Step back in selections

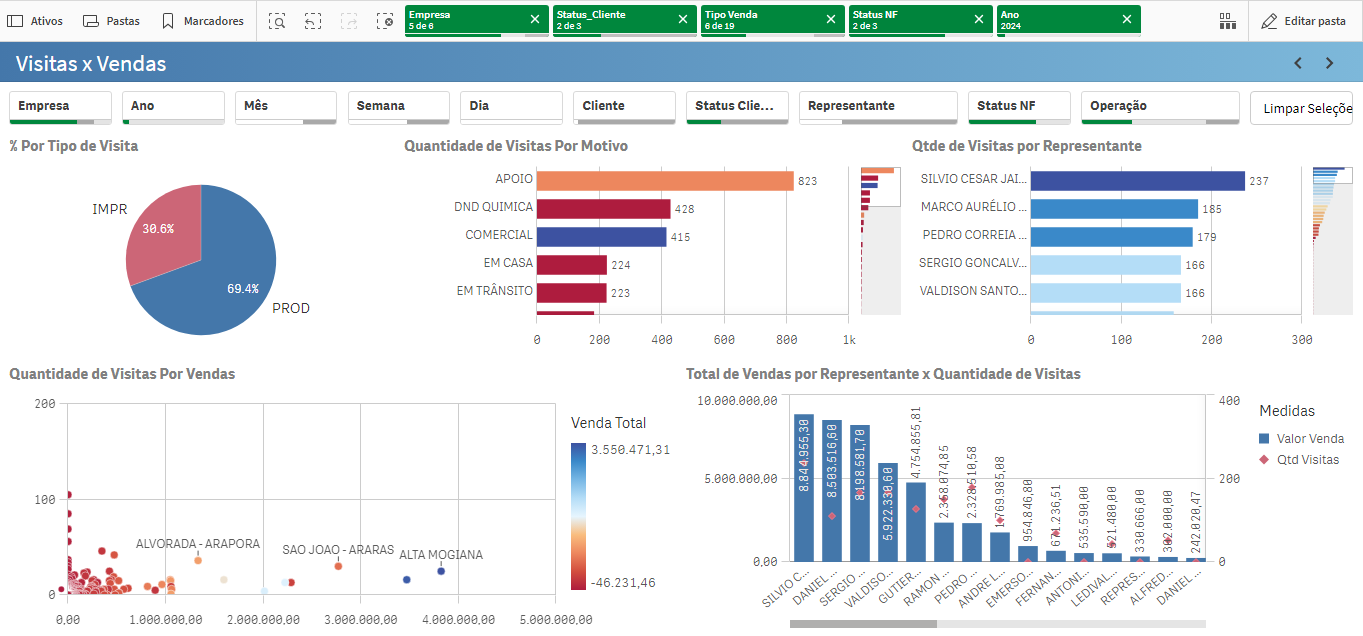coord(313,21)
